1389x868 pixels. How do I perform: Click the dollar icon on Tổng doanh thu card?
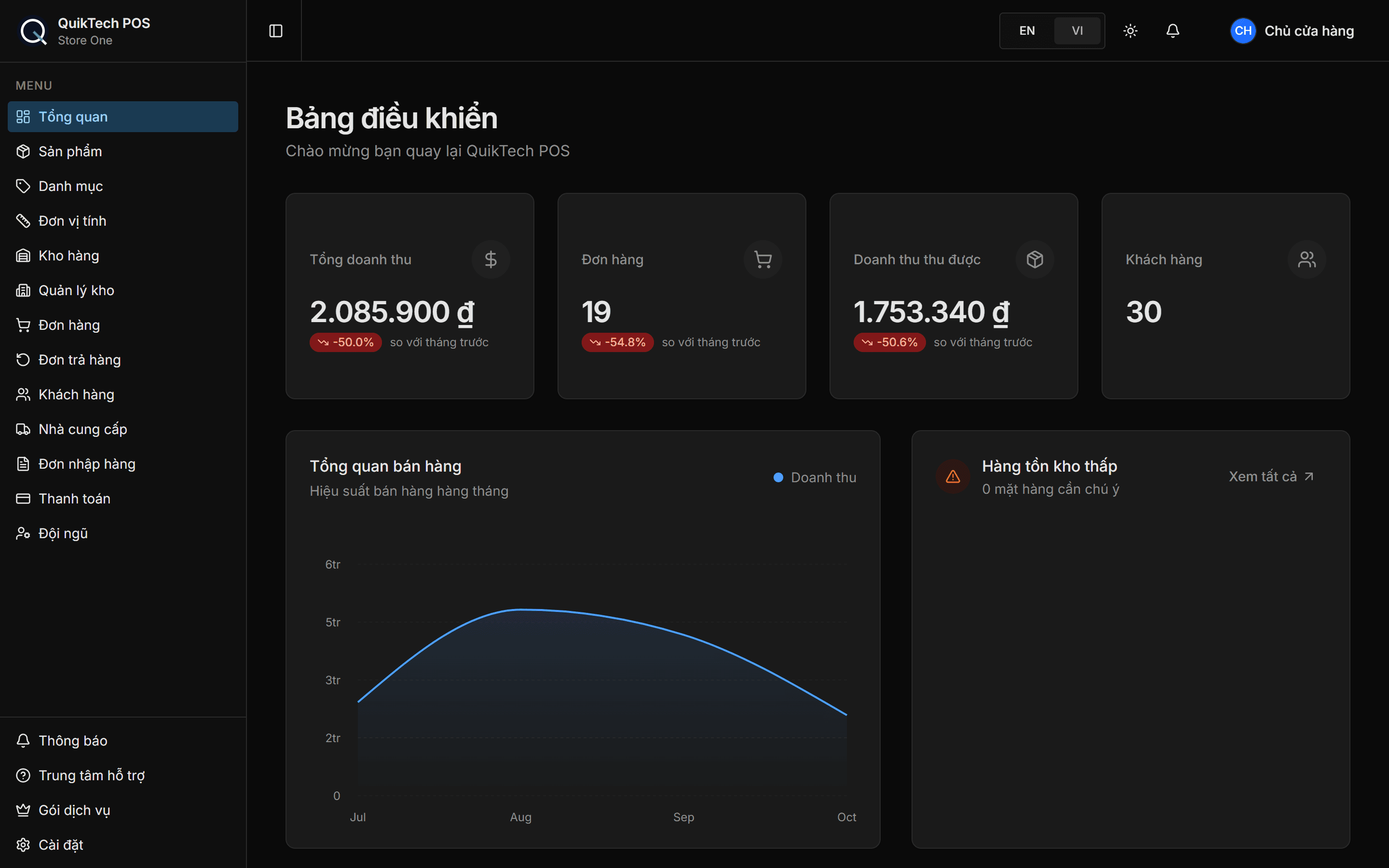(491, 259)
